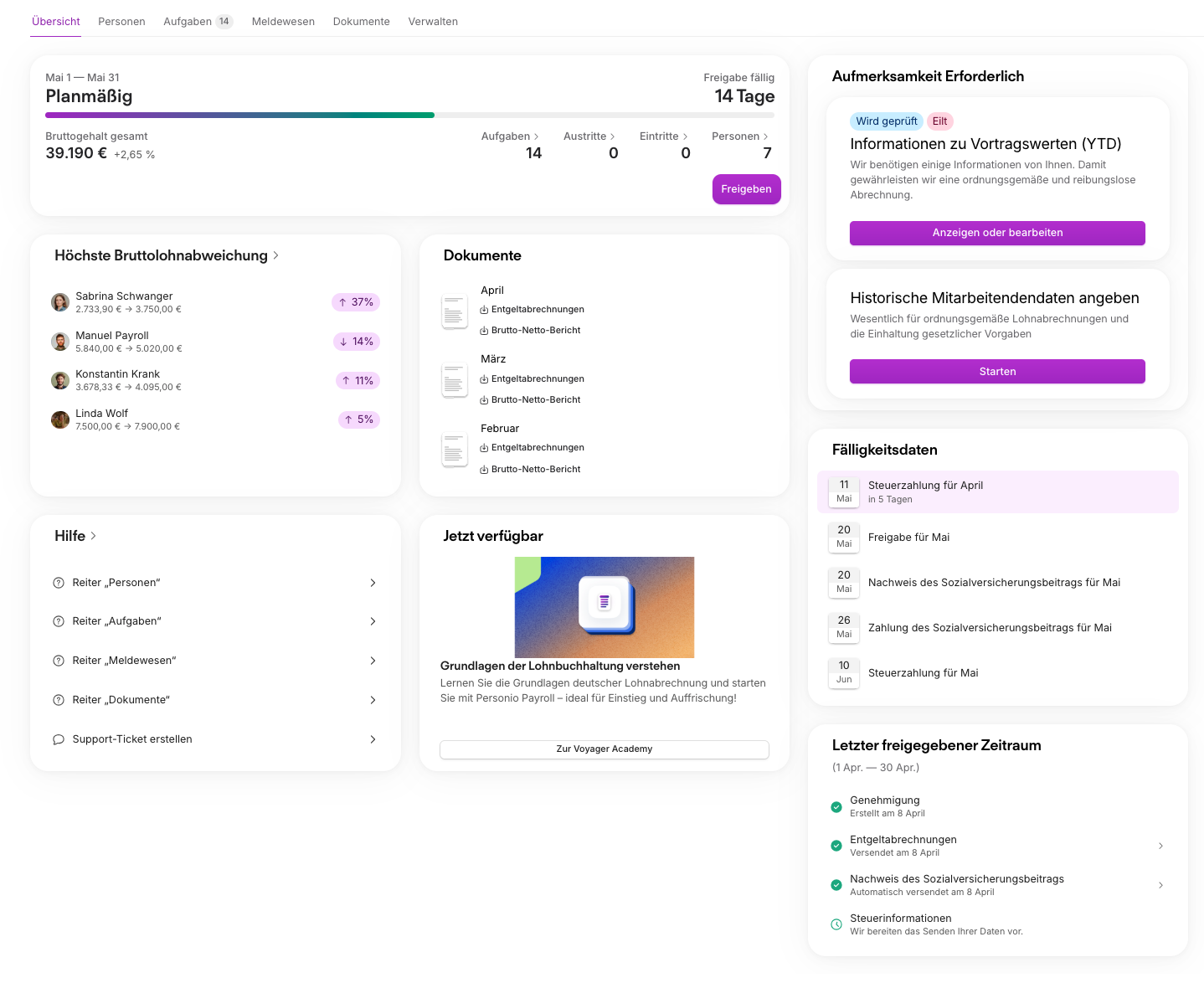Select Steuerzahlung für April due date

998,491
